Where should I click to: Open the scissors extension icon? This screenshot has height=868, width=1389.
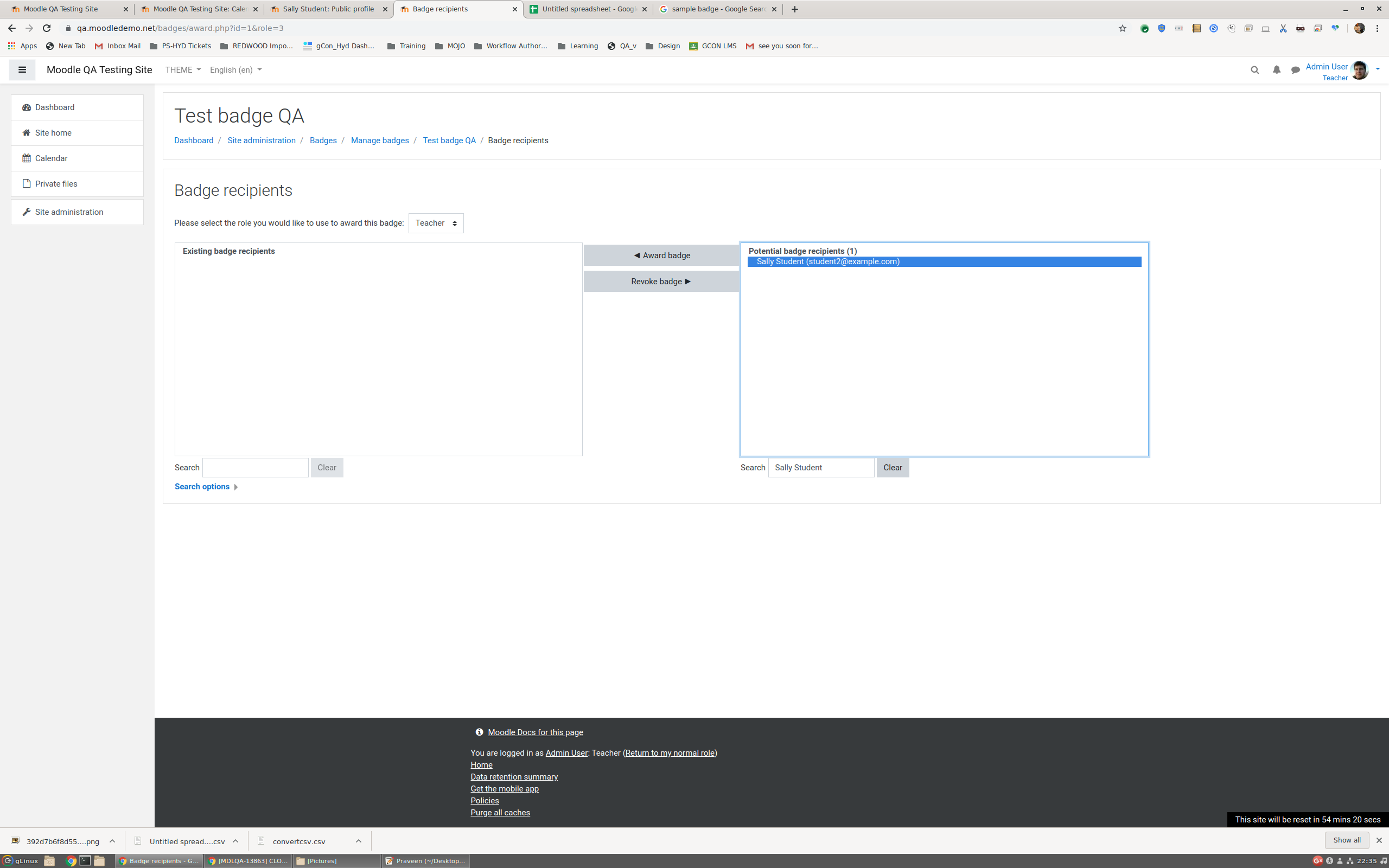tap(1283, 28)
